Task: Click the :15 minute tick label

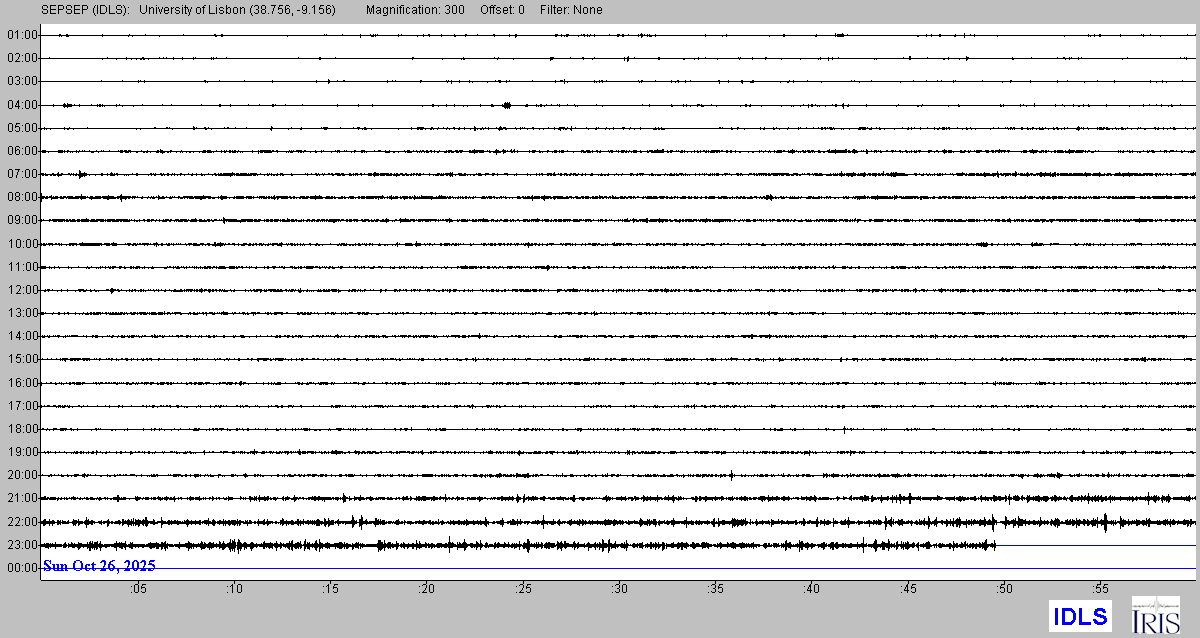Action: [330, 589]
